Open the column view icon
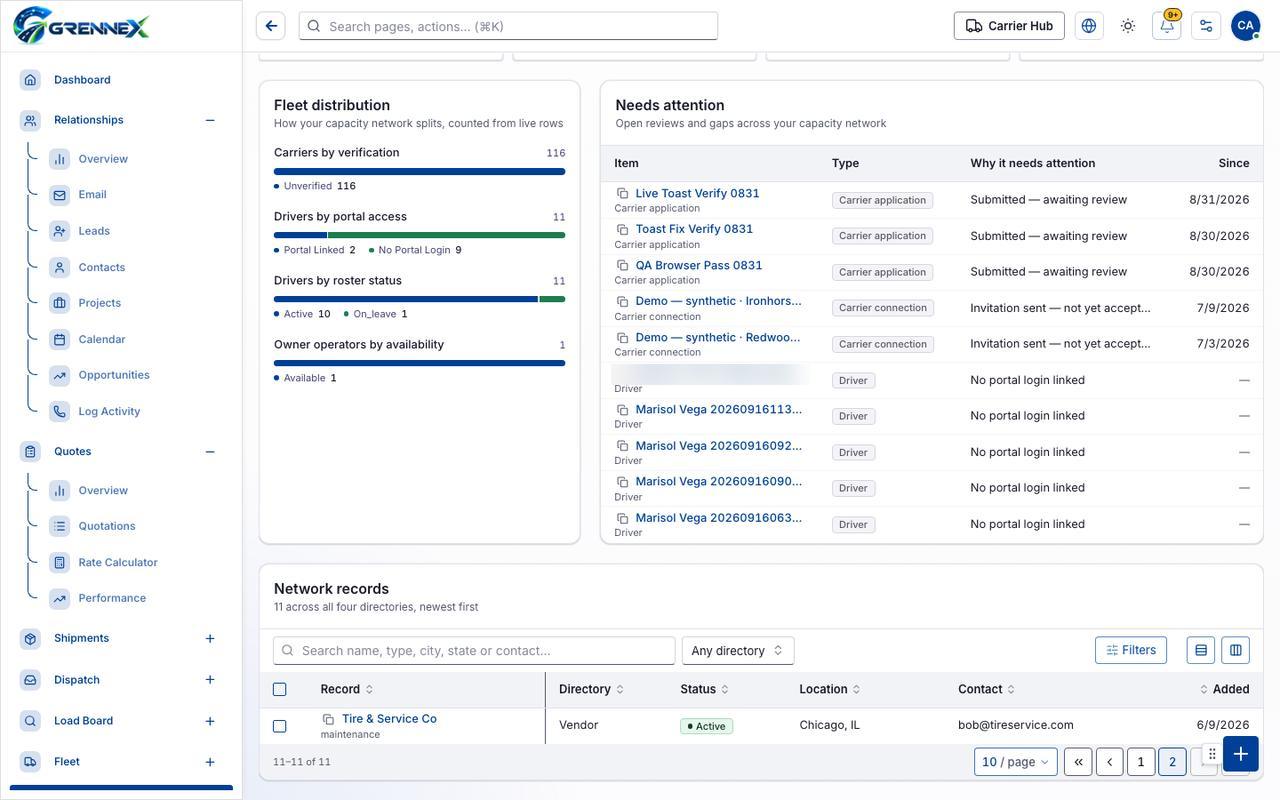The image size is (1280, 800). (1236, 650)
